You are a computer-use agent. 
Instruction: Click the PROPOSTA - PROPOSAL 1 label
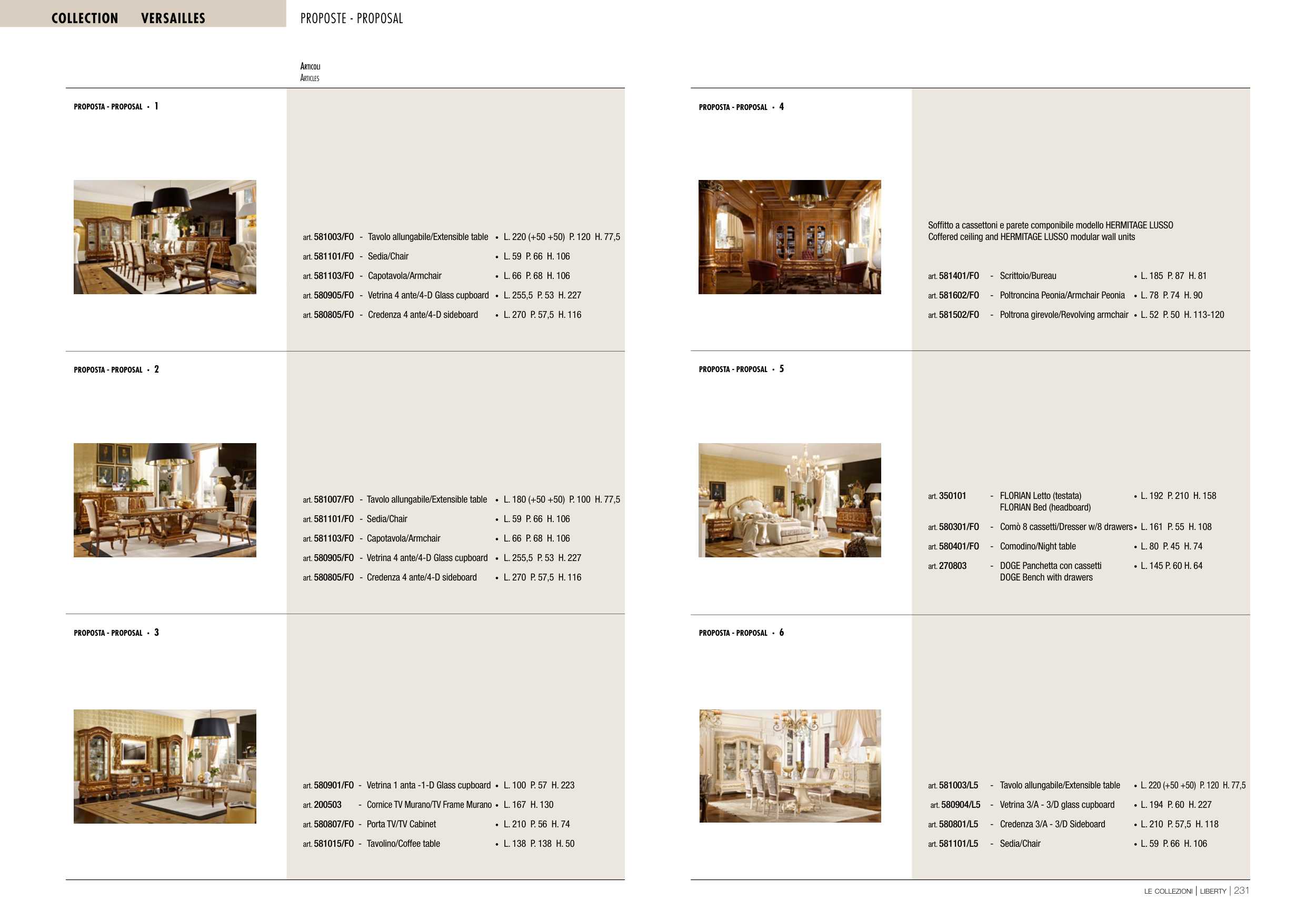[x=116, y=107]
